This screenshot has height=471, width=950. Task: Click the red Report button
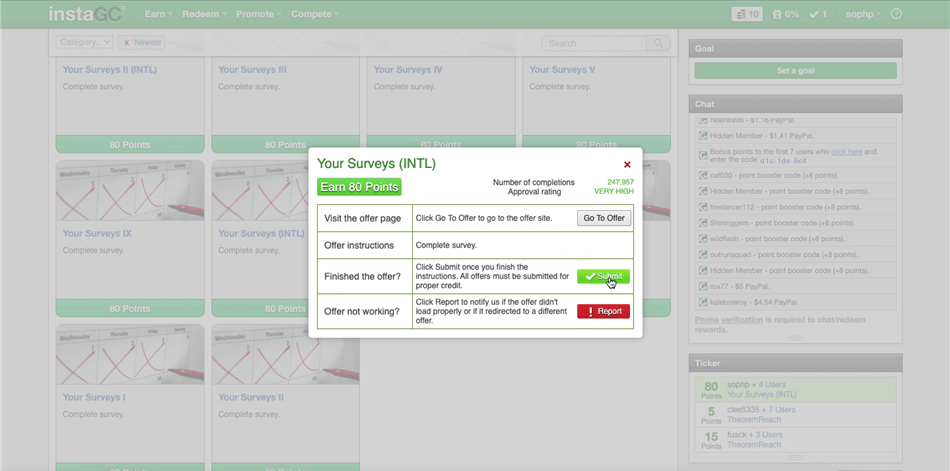[603, 311]
